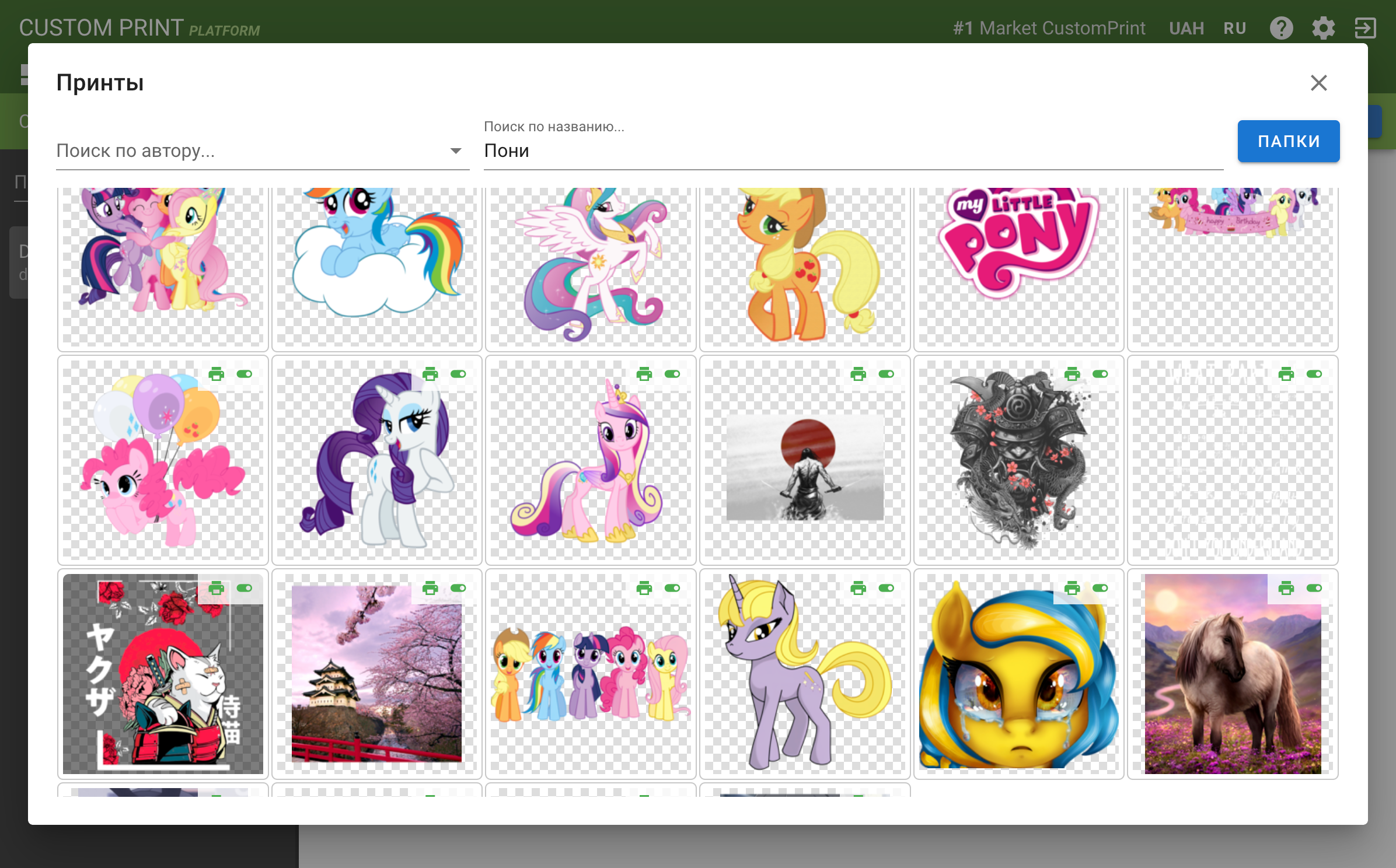The width and height of the screenshot is (1396, 868).
Task: Click printer icon on lavender unicorn print
Action: pos(858,588)
